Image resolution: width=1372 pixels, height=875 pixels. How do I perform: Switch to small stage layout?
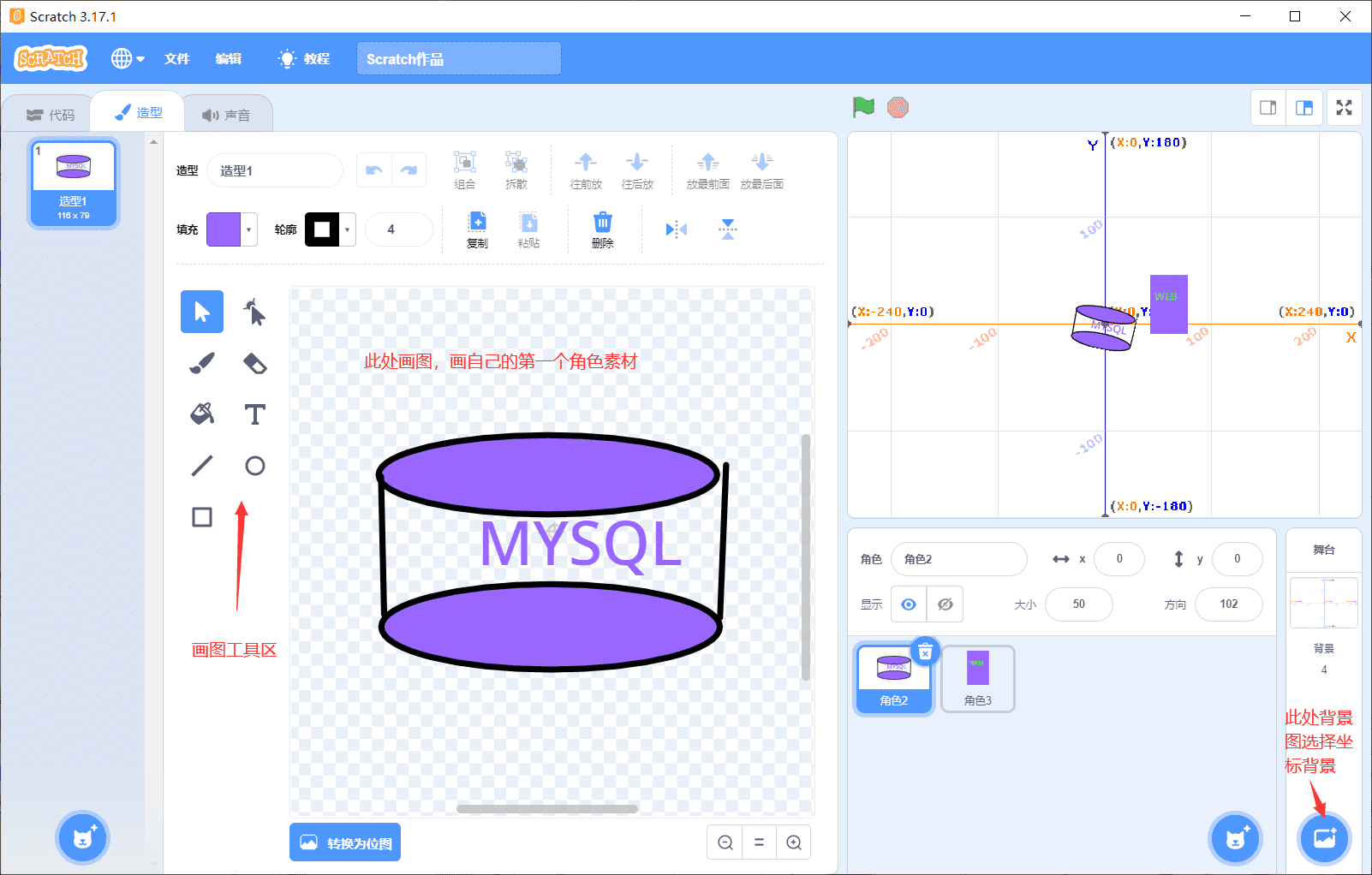(x=1268, y=108)
